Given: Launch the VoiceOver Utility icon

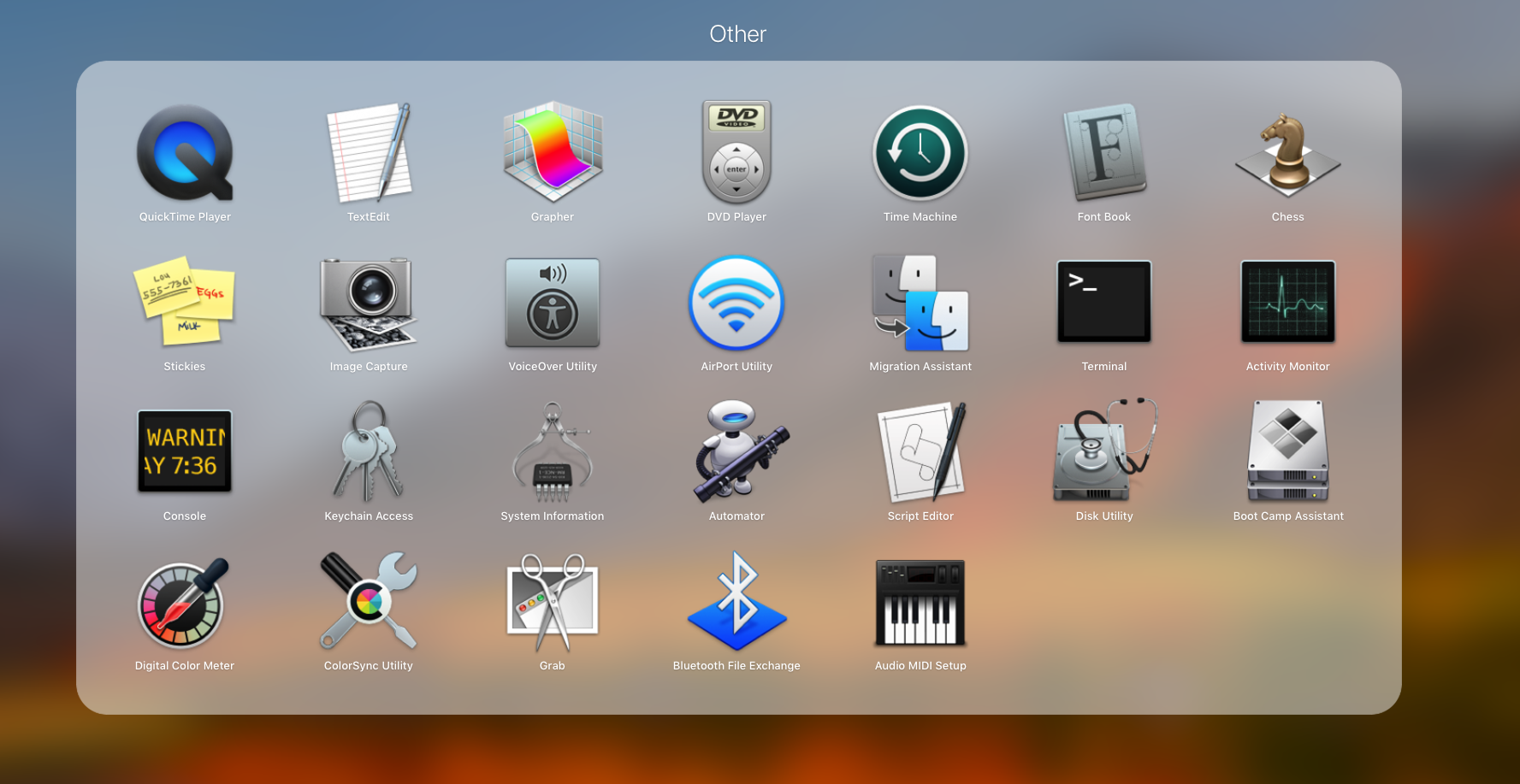Looking at the screenshot, I should [553, 303].
